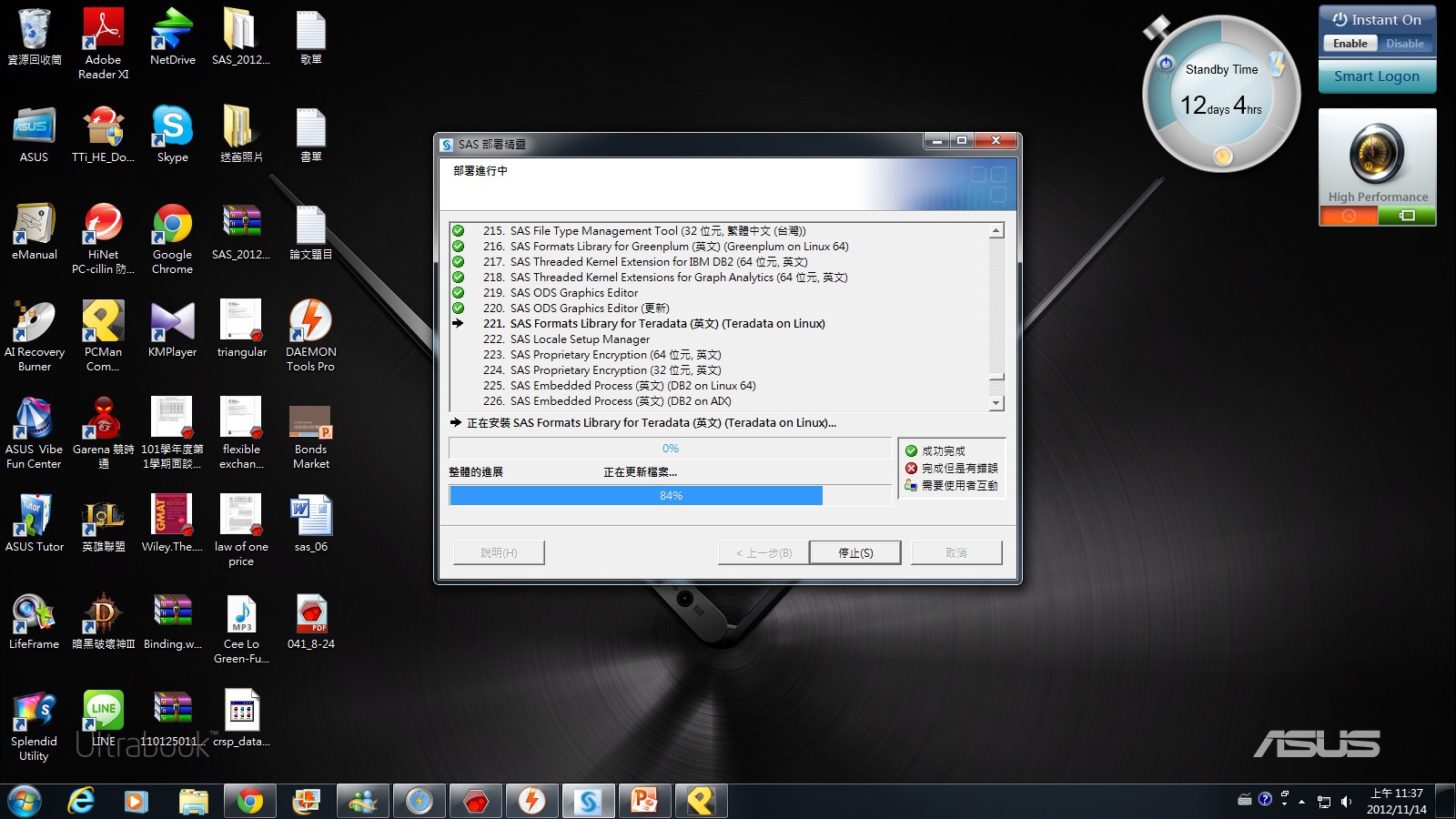This screenshot has width=1456, height=819.
Task: Disable Instant On
Action: pos(1404,44)
